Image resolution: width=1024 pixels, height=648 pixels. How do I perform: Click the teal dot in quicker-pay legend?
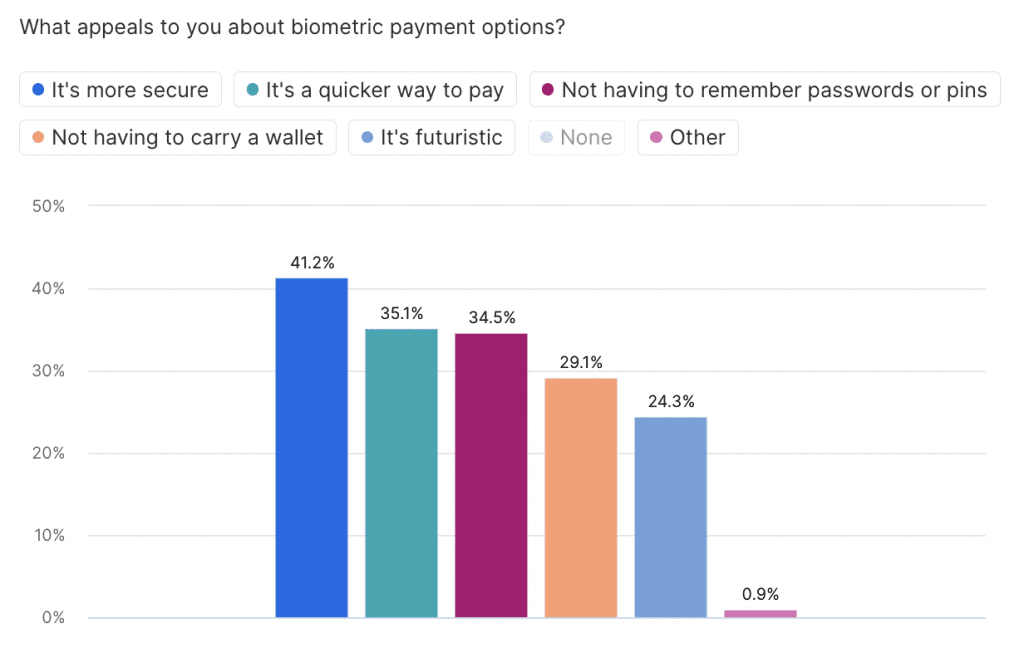point(253,90)
